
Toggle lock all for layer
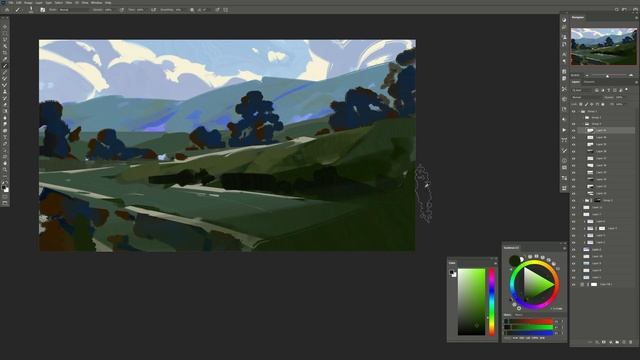[x=603, y=104]
